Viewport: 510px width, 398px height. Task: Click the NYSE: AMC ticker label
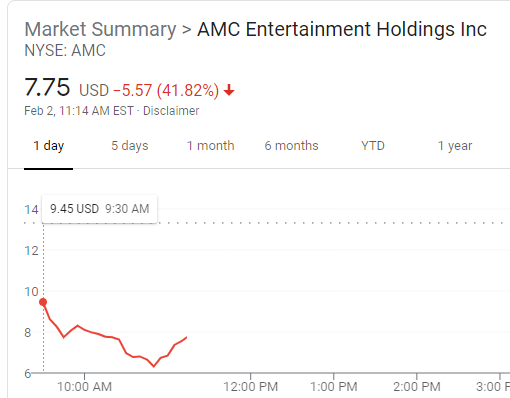pos(65,51)
